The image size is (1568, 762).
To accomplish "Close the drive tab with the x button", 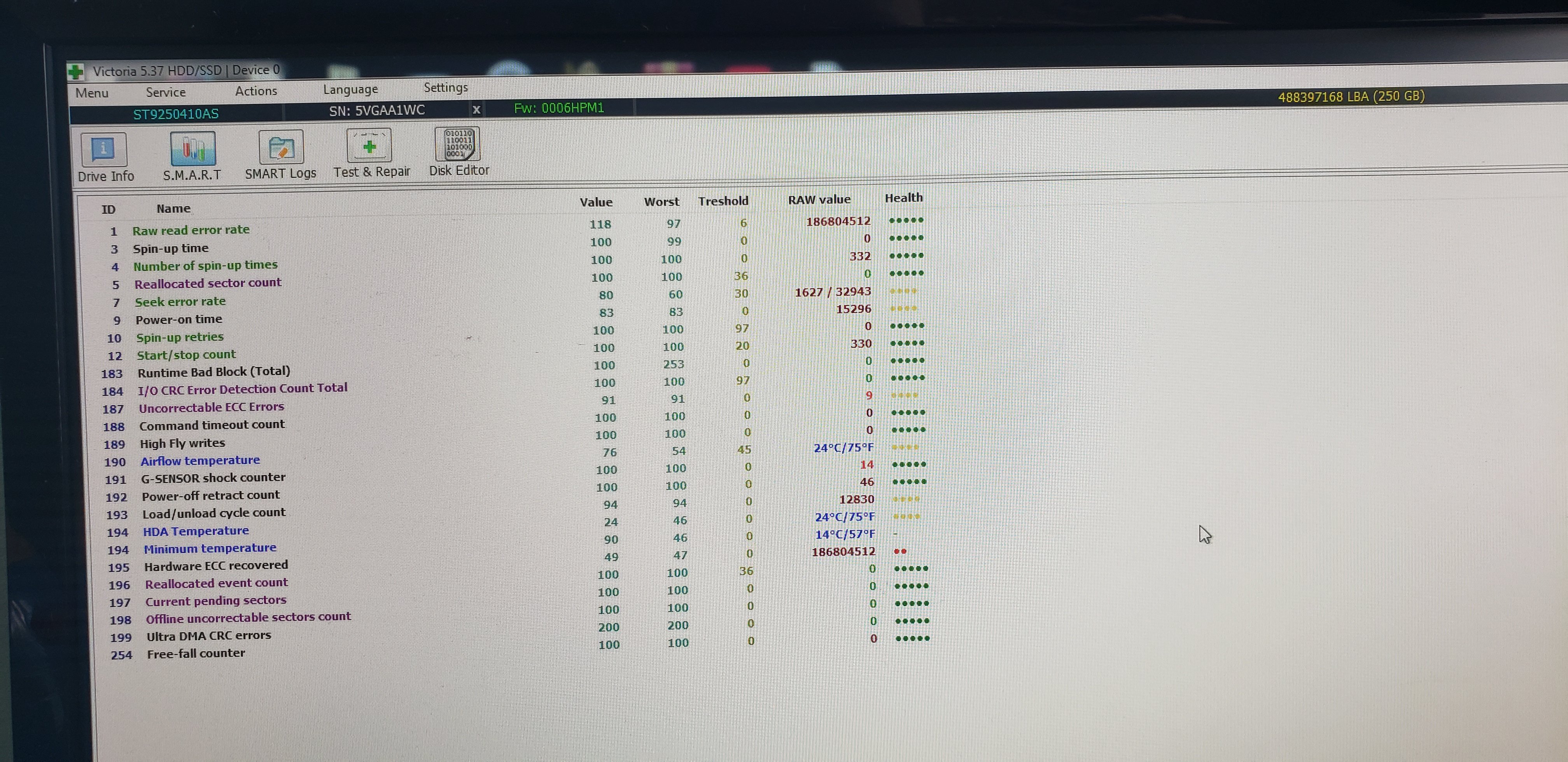I will click(477, 110).
